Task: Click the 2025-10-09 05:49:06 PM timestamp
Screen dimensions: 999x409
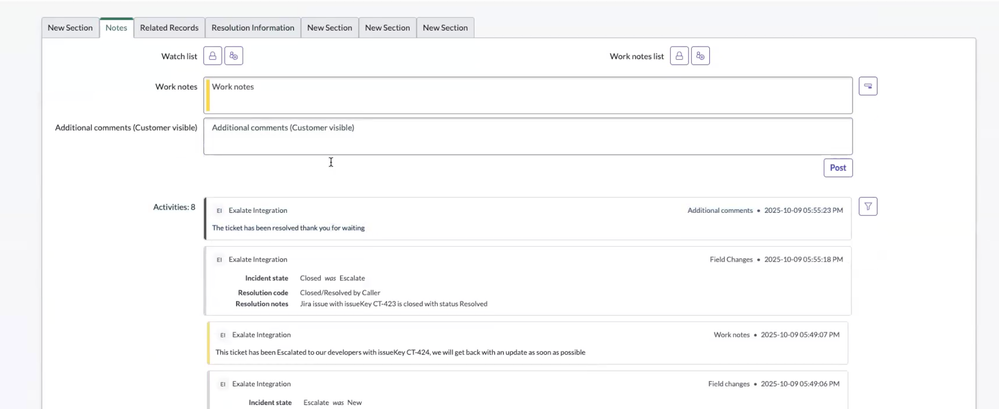Action: (x=800, y=384)
